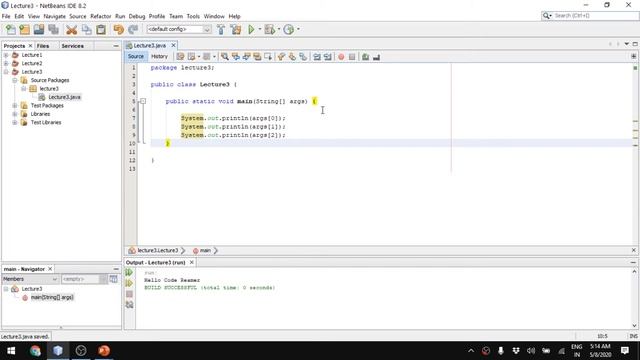This screenshot has width=640, height=360.
Task: Click Find Previous Occurrence editor icon
Action: coord(236,57)
